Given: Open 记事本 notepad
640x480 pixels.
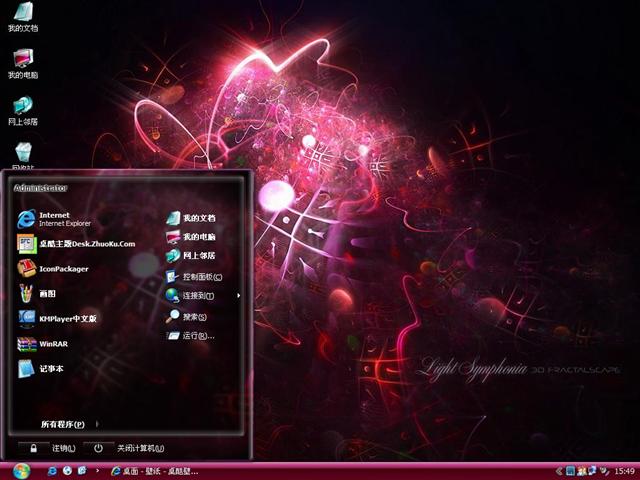Looking at the screenshot, I should click(40, 369).
